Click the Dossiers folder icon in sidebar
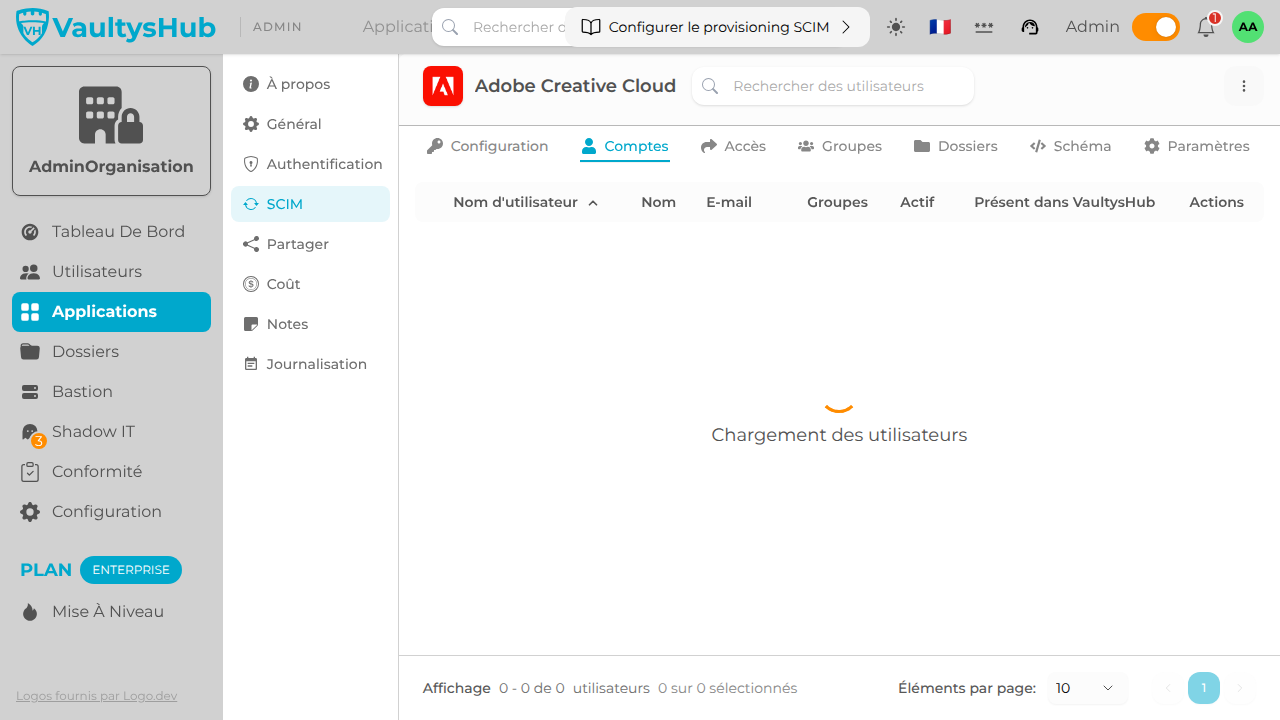Viewport: 1280px width, 720px height. [30, 352]
